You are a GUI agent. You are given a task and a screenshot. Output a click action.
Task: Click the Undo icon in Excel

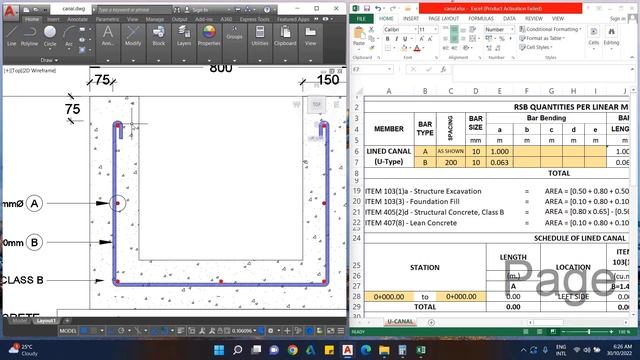[x=378, y=8]
